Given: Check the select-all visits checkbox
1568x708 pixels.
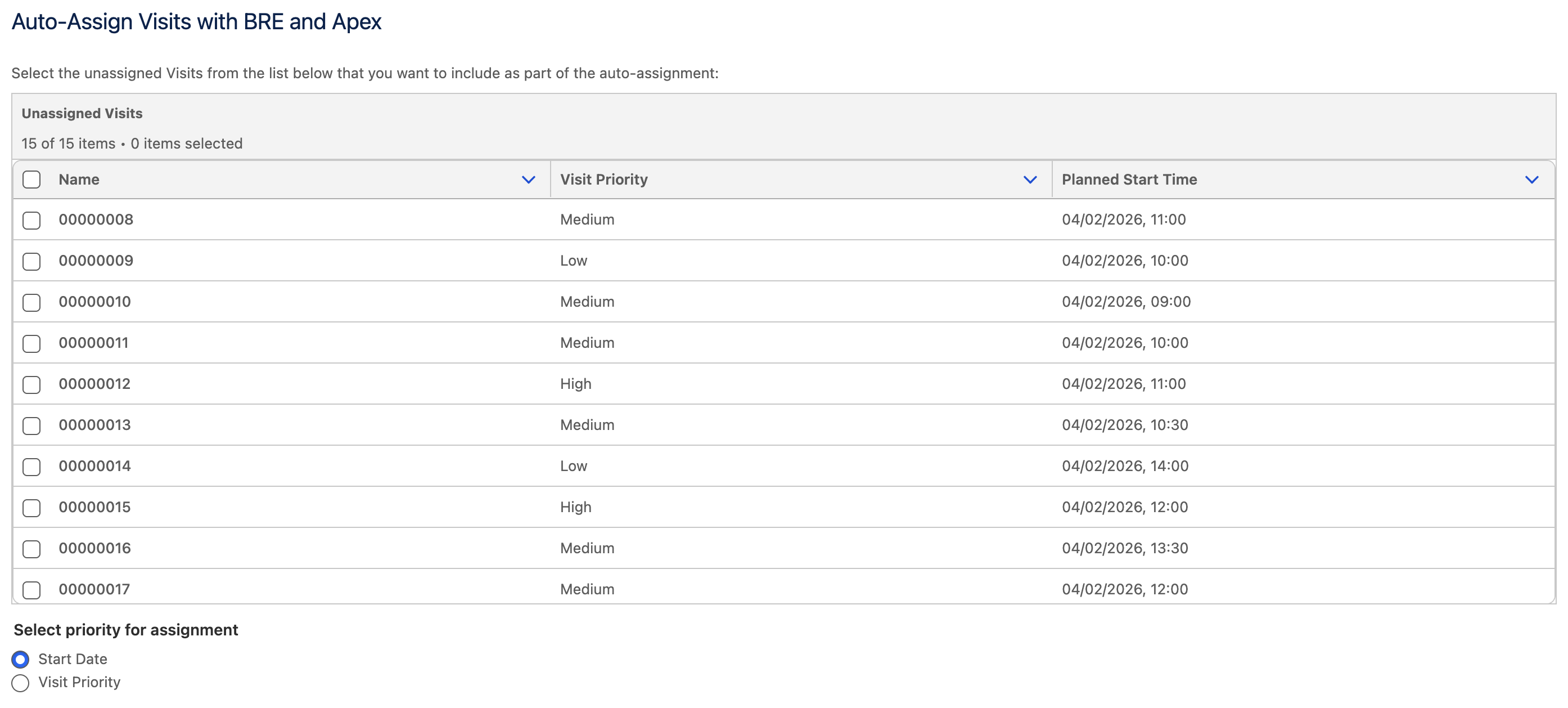Looking at the screenshot, I should (x=31, y=180).
